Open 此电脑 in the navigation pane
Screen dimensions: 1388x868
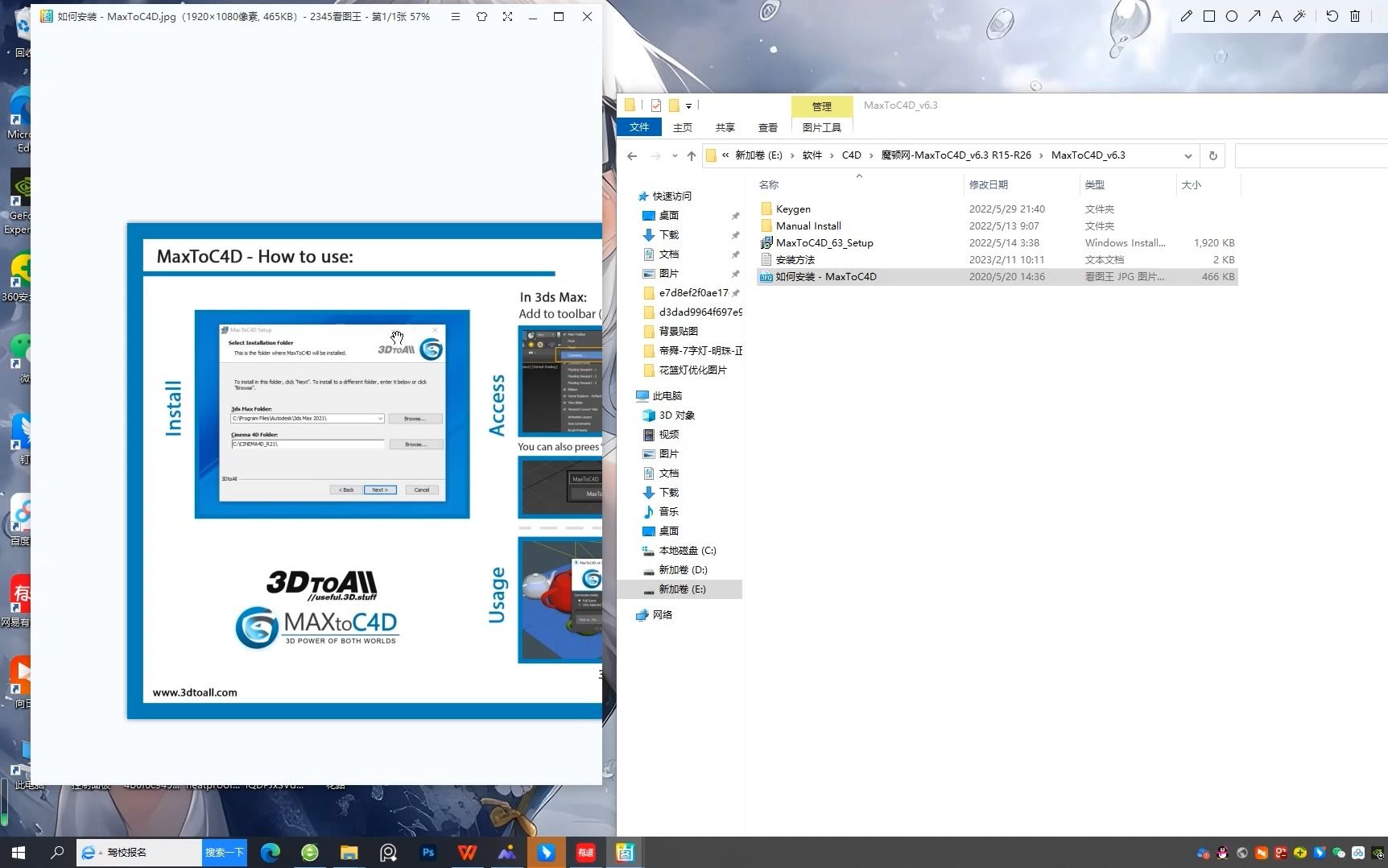point(667,396)
